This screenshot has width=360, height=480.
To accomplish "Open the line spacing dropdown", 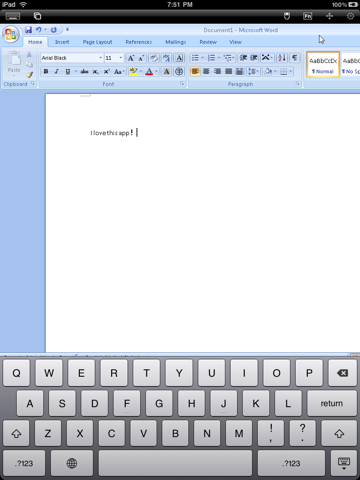I will [253, 71].
